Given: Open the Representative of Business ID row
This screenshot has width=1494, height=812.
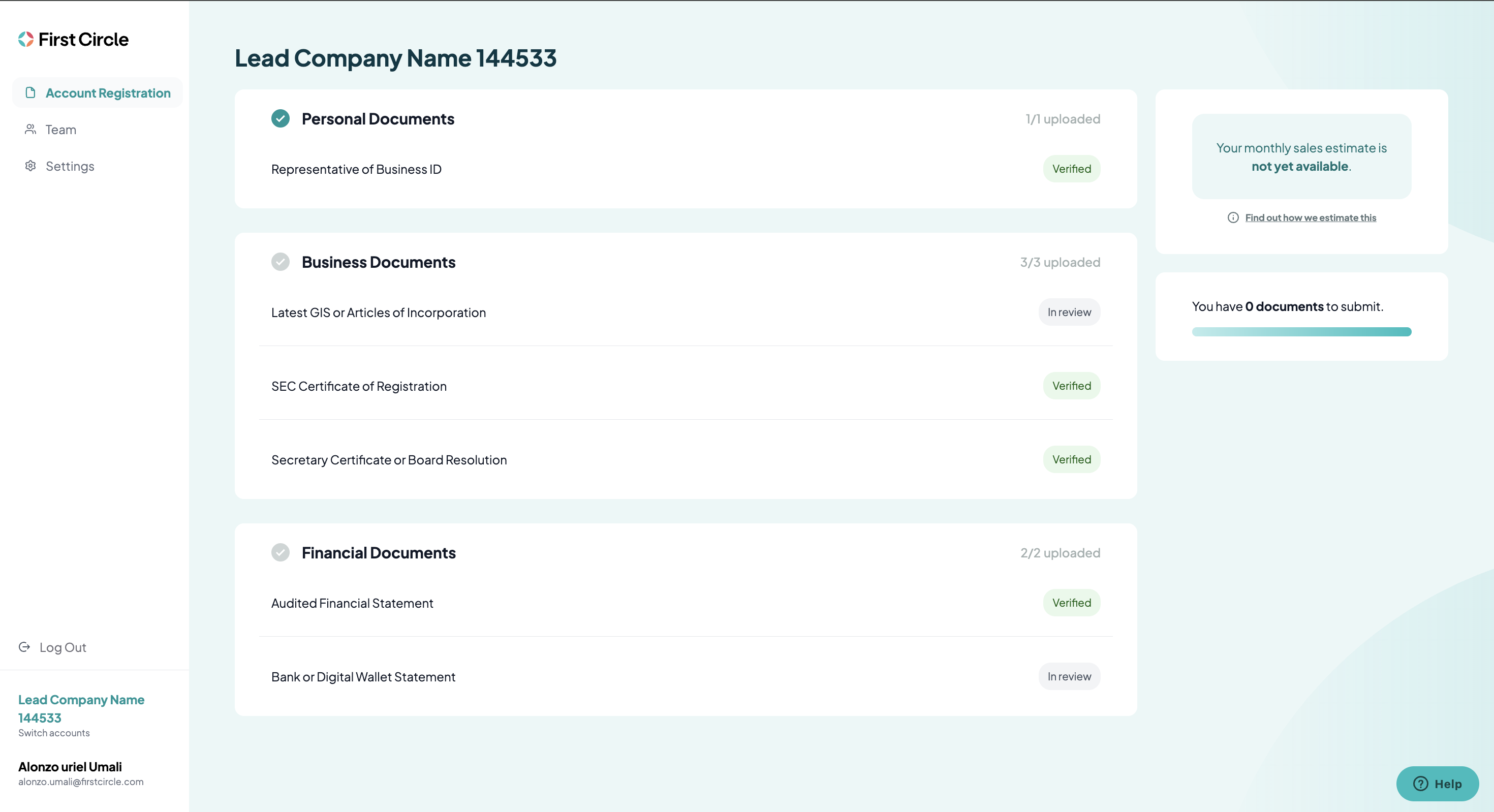Looking at the screenshot, I should tap(686, 169).
